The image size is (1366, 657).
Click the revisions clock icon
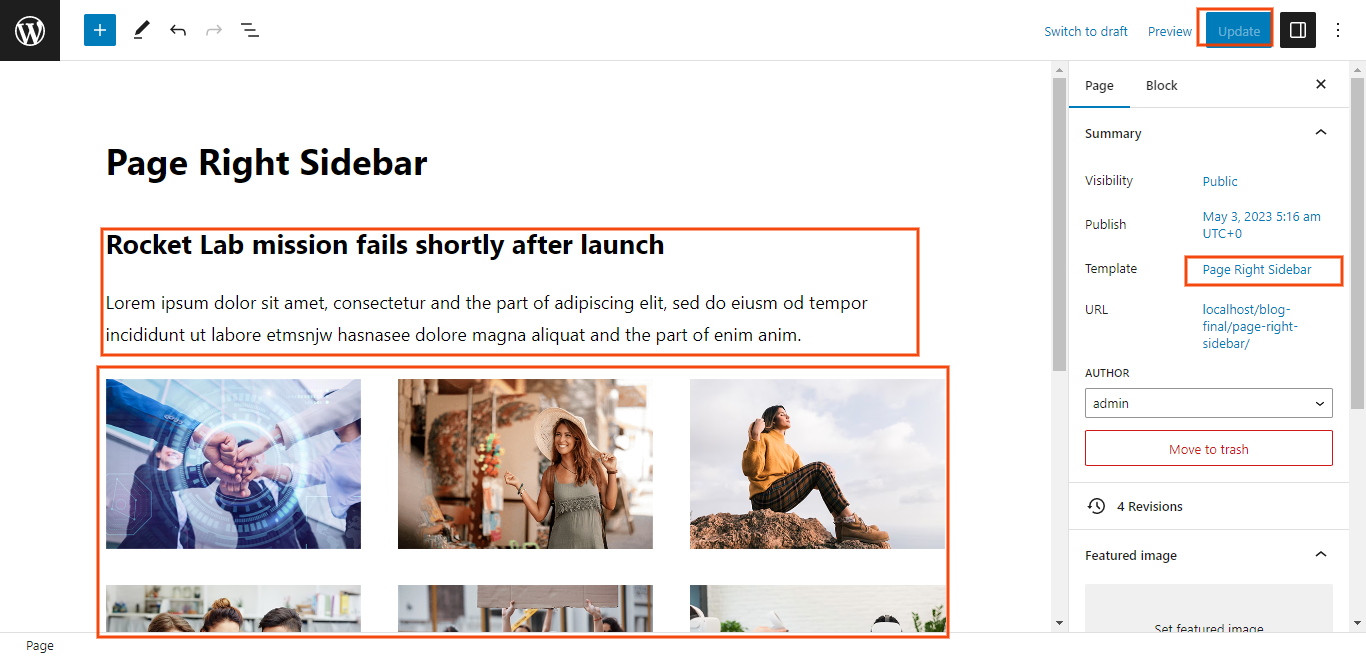tap(1097, 506)
